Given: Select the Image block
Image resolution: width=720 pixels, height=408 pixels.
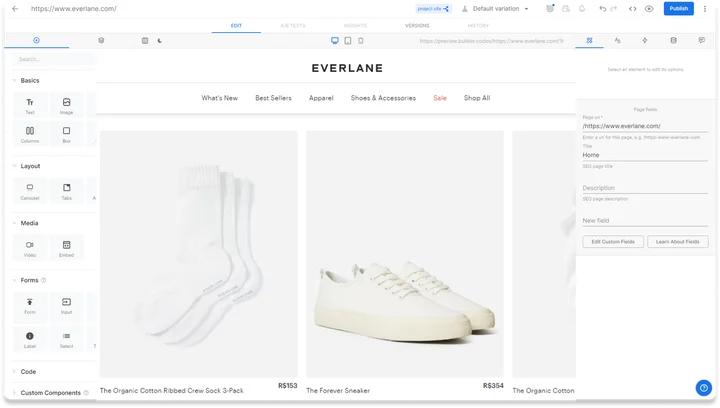Looking at the screenshot, I should [67, 105].
